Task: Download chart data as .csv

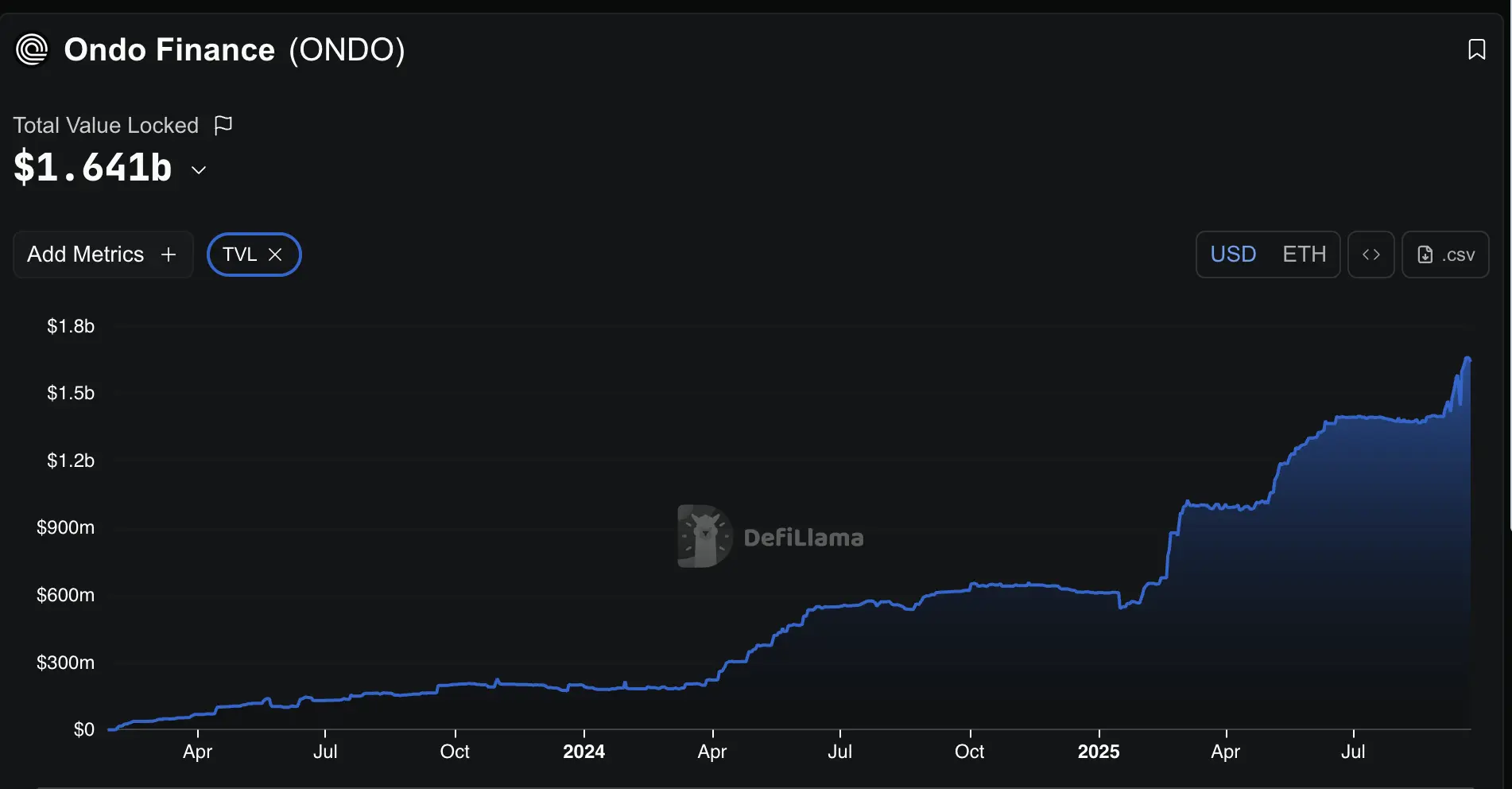Action: coord(1445,255)
